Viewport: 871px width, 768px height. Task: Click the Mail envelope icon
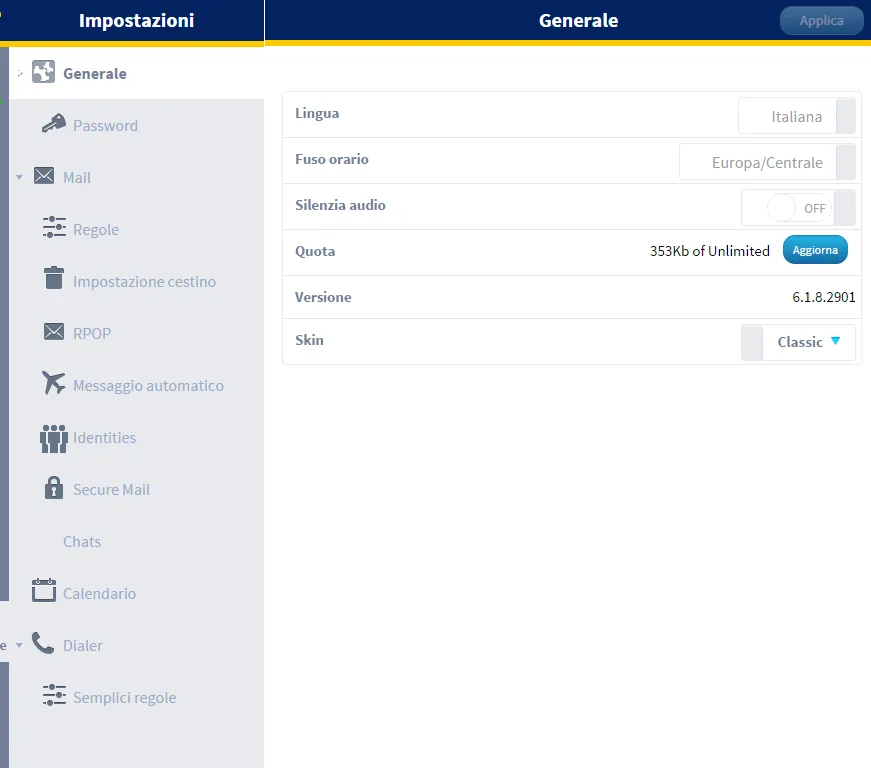pos(43,176)
